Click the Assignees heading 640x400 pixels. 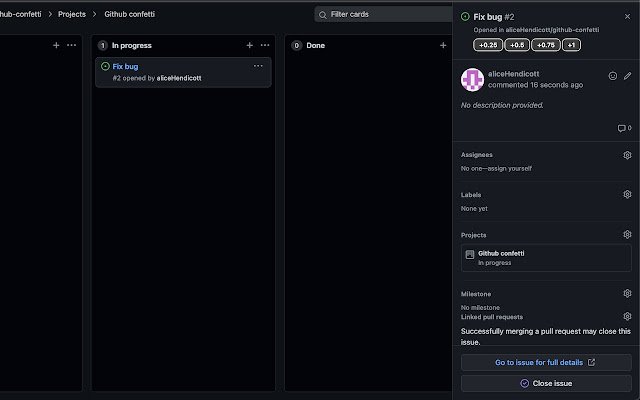[x=477, y=155]
